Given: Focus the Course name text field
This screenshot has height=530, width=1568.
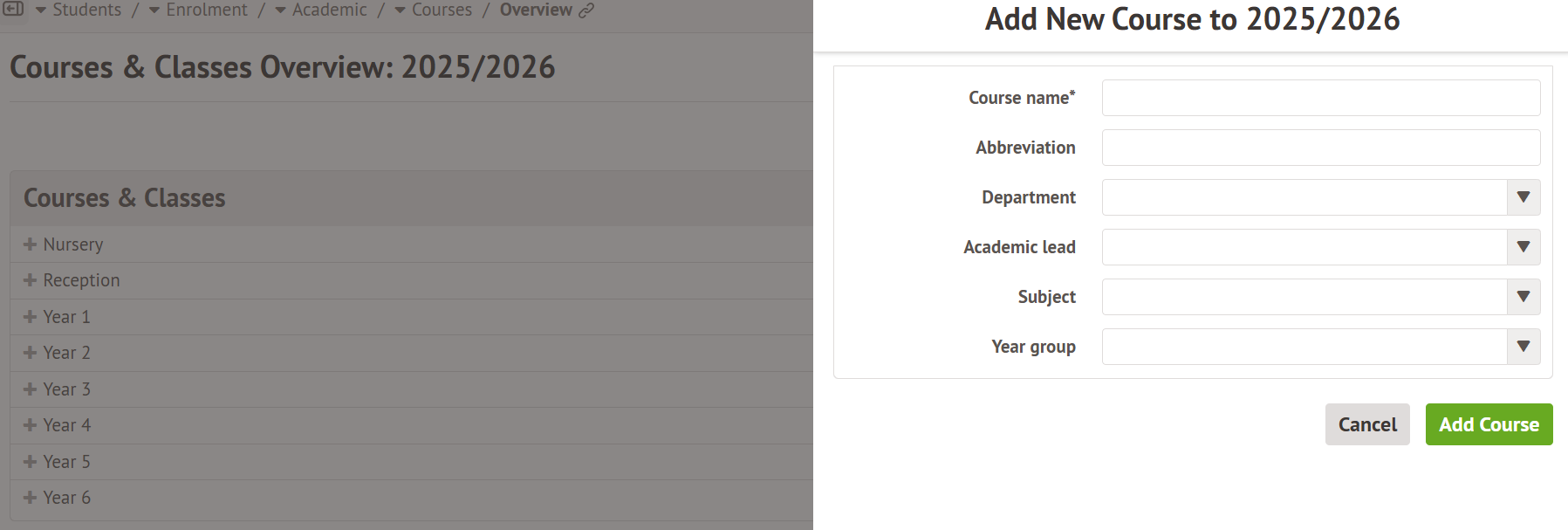Looking at the screenshot, I should point(1320,98).
